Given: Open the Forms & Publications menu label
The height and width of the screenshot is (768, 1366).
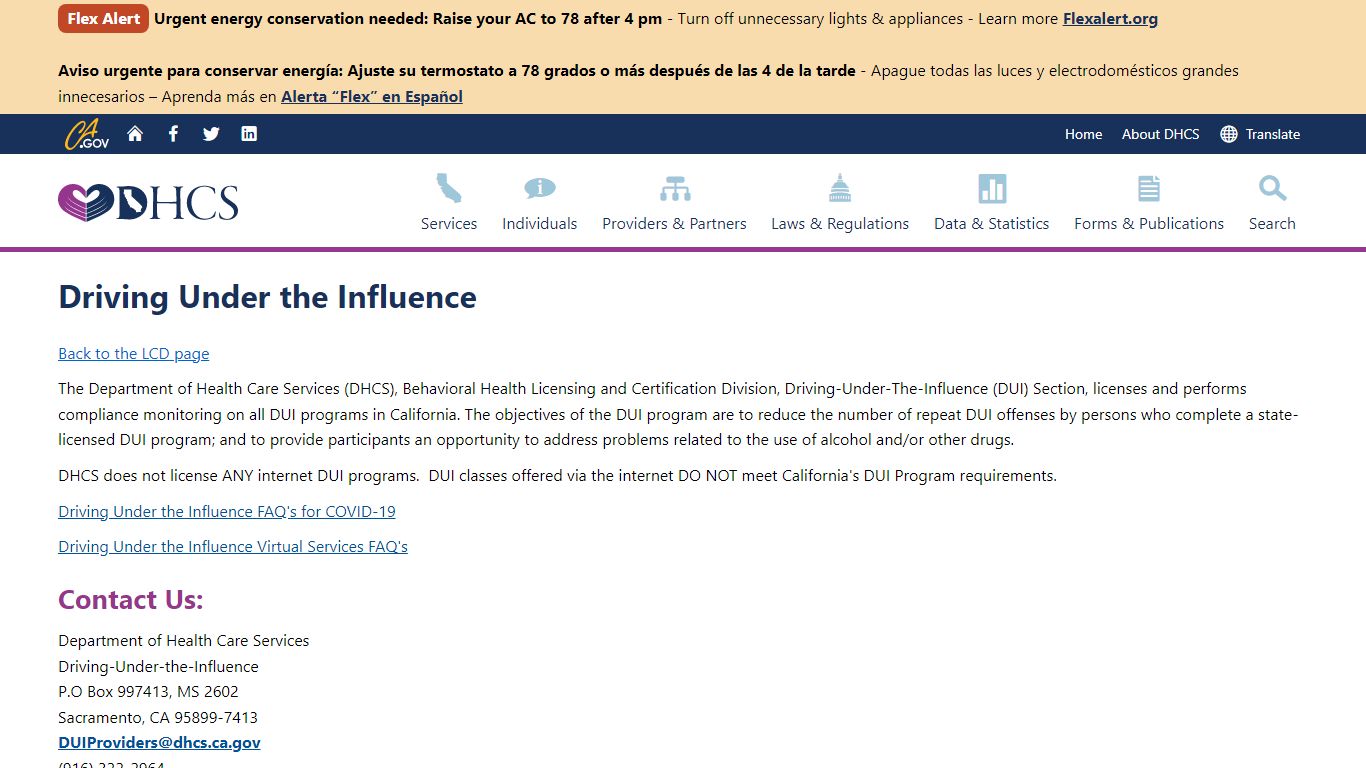Looking at the screenshot, I should [1149, 224].
